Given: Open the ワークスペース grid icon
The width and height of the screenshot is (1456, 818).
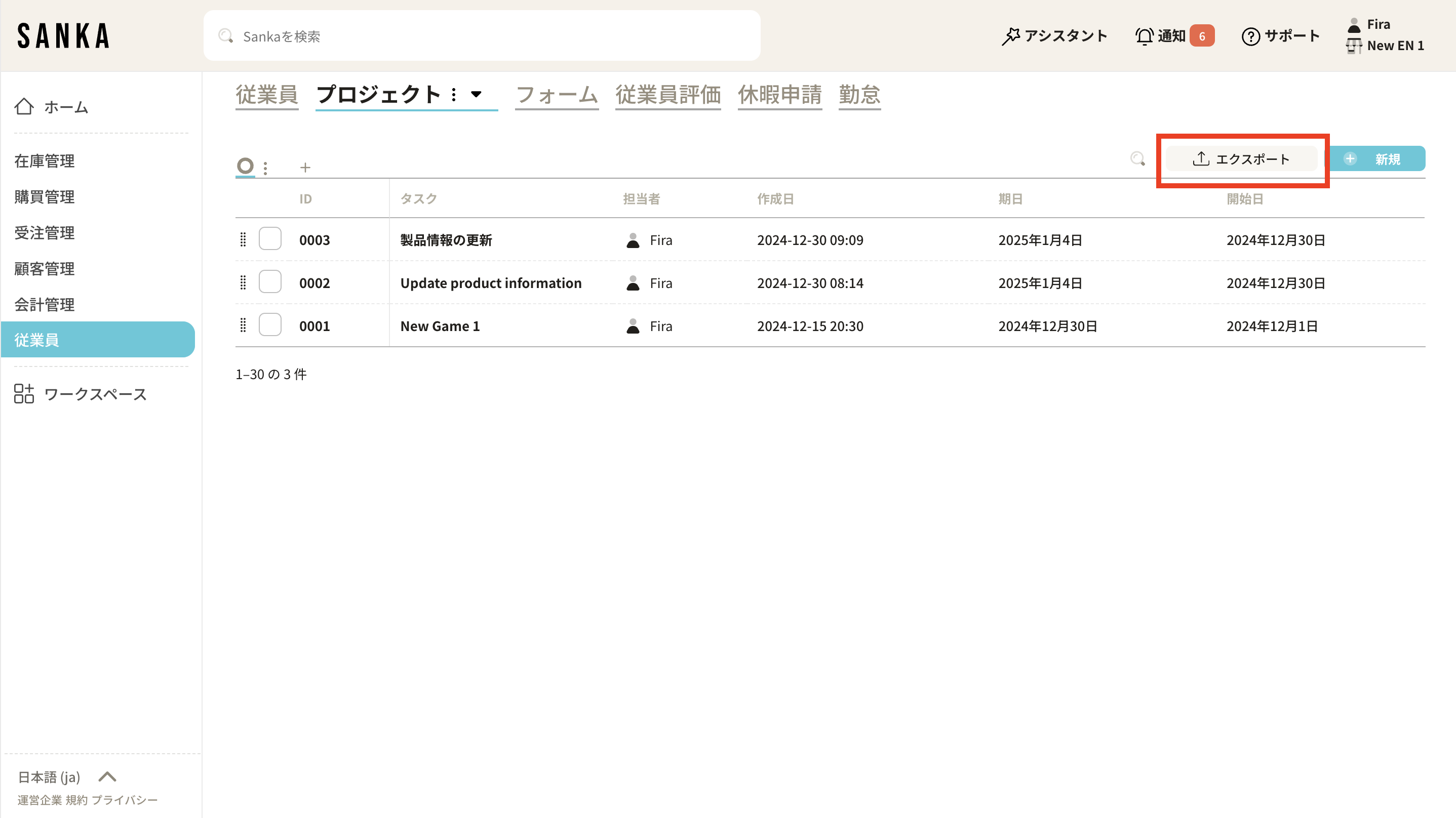Looking at the screenshot, I should click(x=24, y=394).
